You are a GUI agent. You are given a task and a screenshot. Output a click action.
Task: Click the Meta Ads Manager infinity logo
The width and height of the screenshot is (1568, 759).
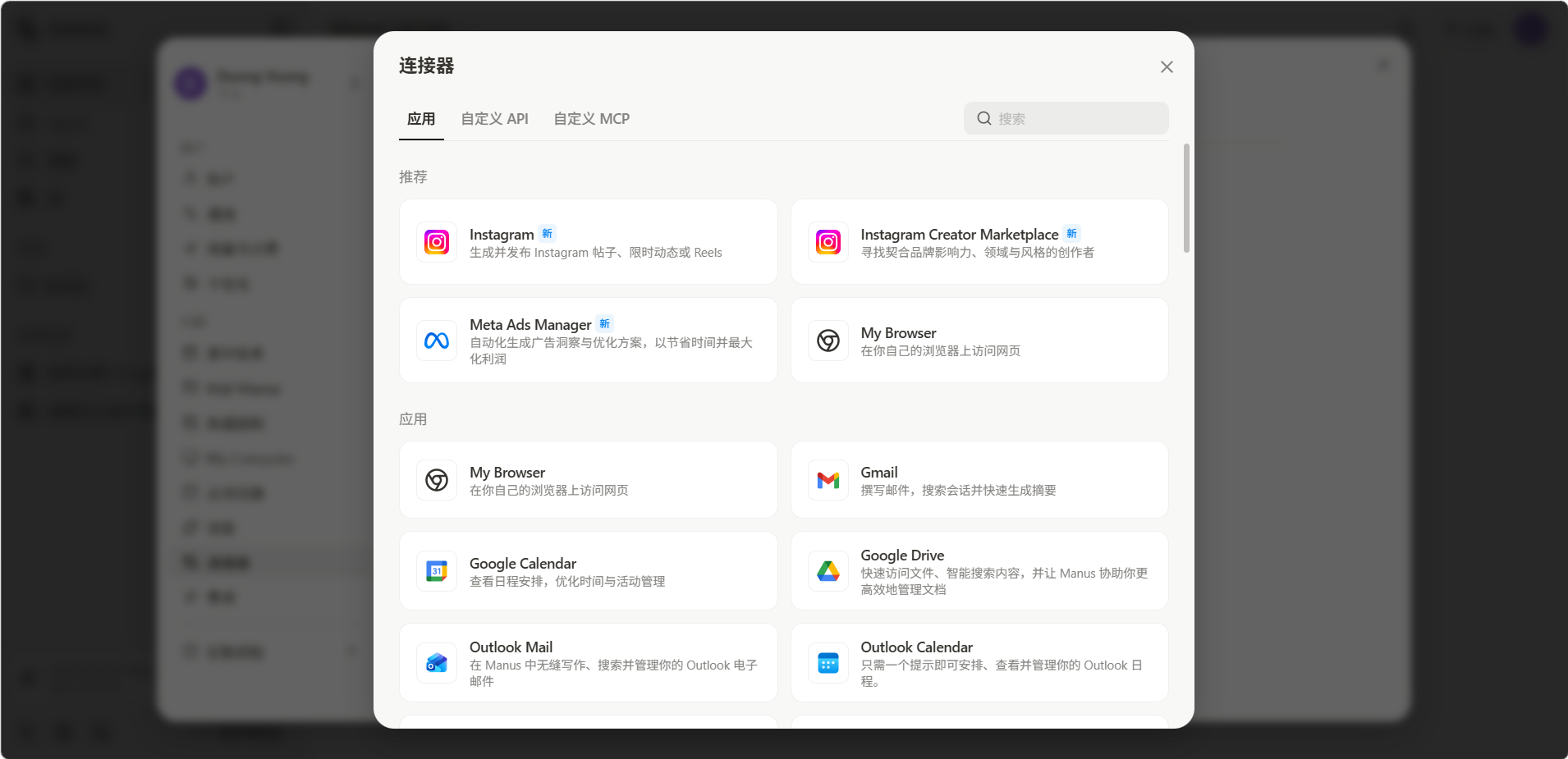click(x=437, y=341)
